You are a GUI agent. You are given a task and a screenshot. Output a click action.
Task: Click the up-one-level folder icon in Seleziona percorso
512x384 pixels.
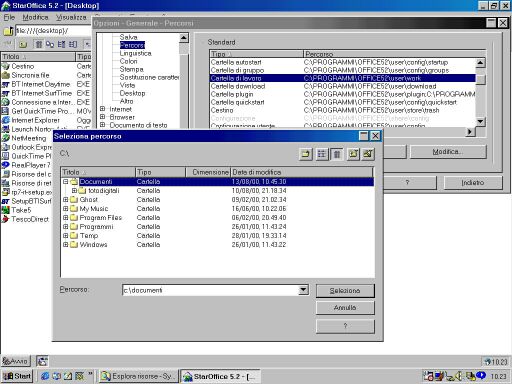(x=306, y=154)
